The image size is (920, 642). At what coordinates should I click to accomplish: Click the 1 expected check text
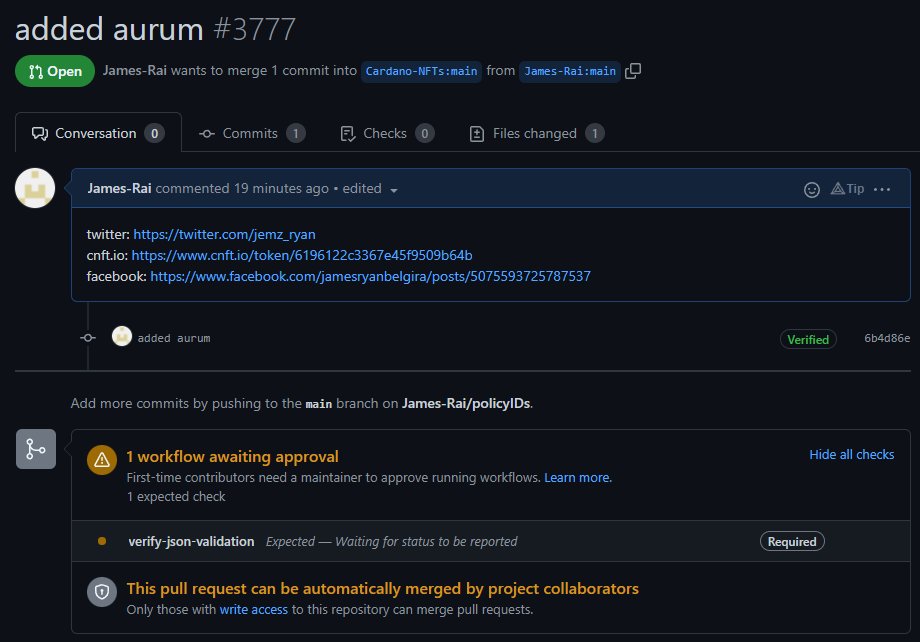tap(176, 496)
